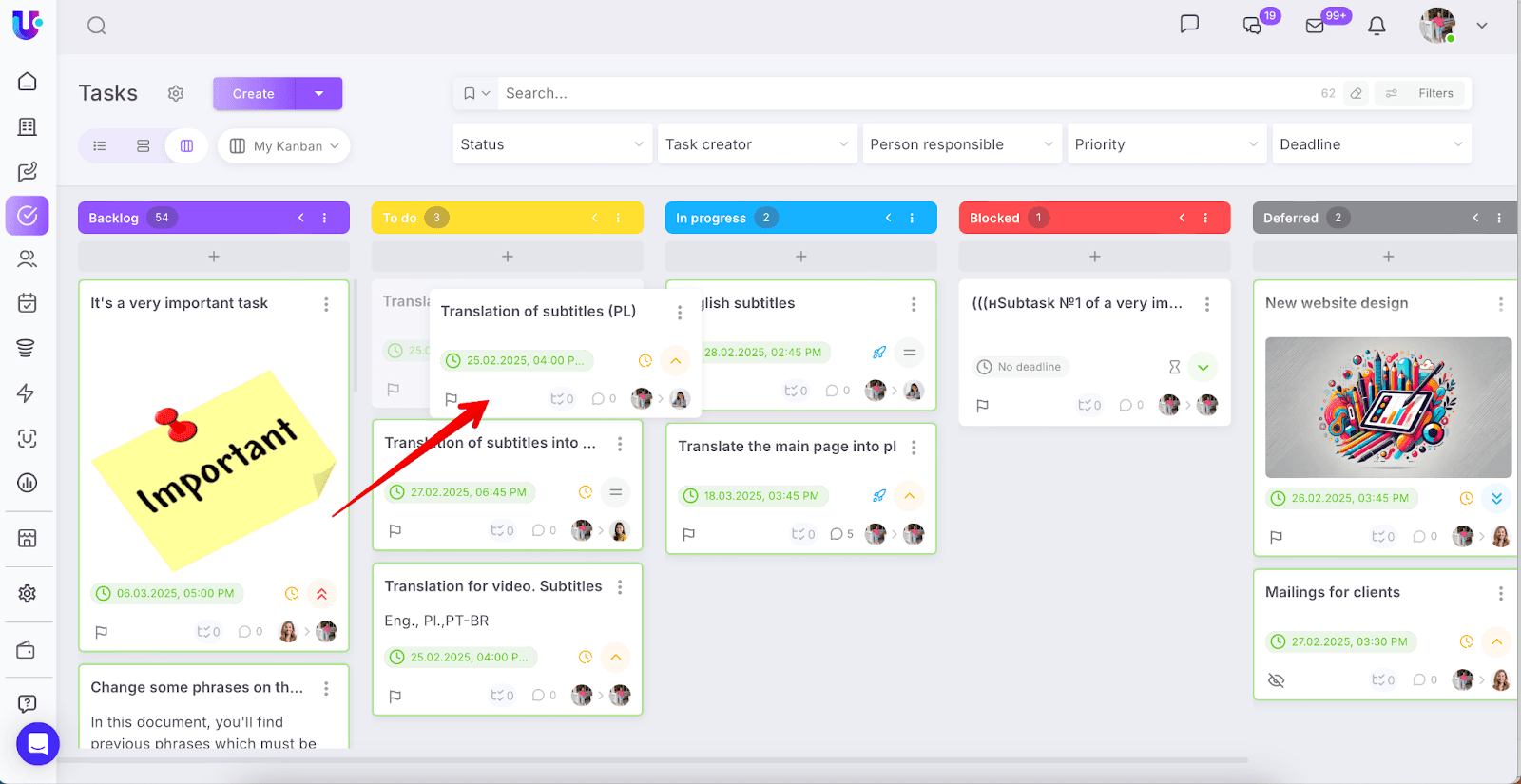Click the Tasks settings gear icon
1521x784 pixels.
[x=176, y=93]
